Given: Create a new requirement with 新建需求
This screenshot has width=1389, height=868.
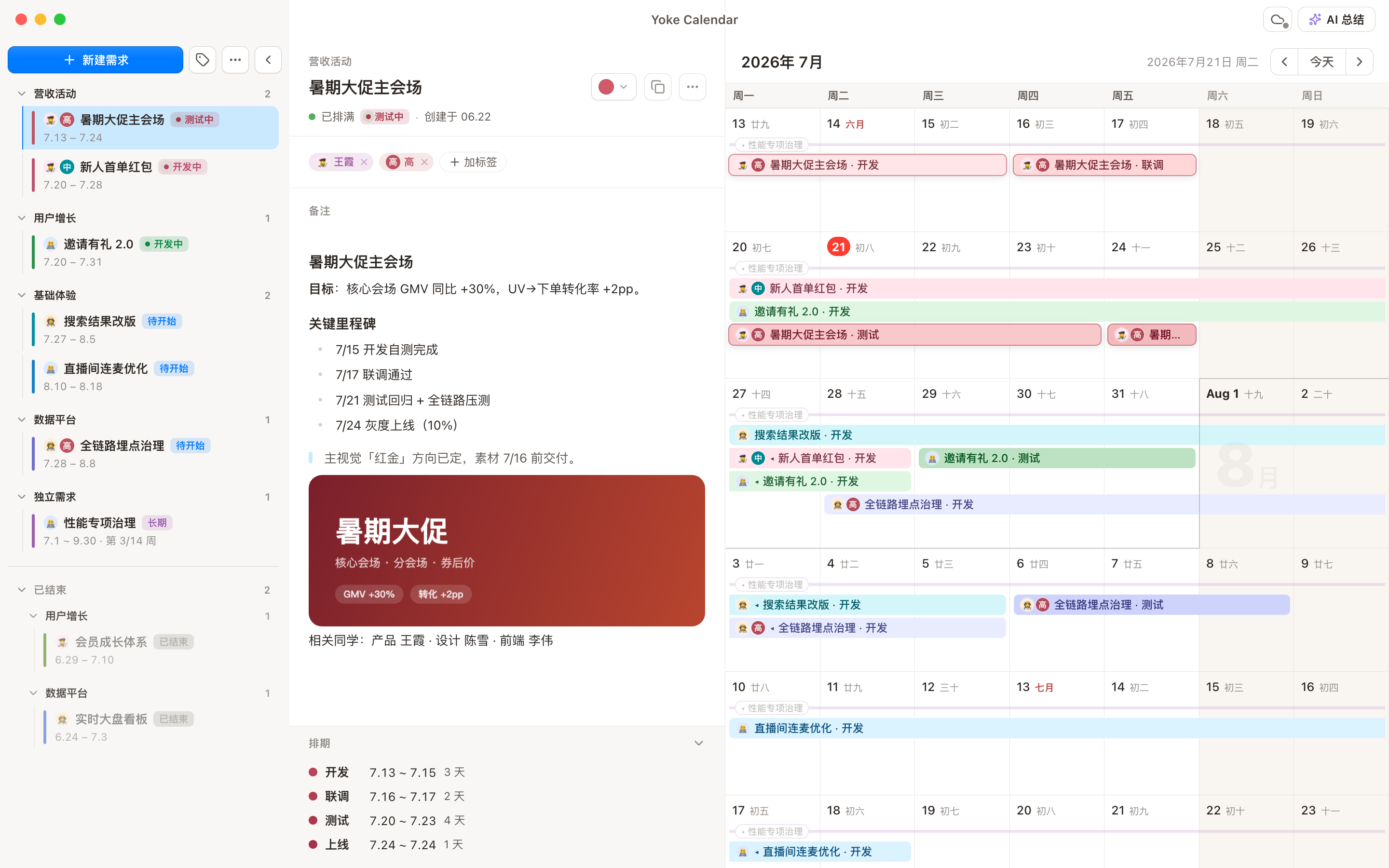Looking at the screenshot, I should 95,60.
